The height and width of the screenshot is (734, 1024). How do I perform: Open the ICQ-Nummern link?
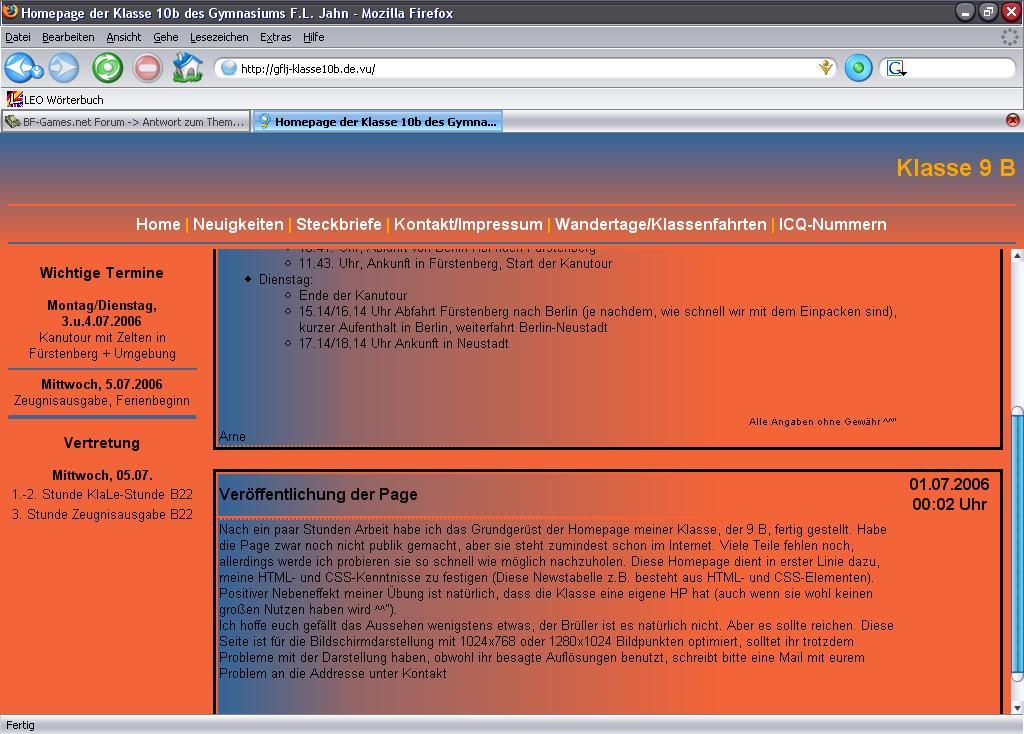[x=832, y=224]
